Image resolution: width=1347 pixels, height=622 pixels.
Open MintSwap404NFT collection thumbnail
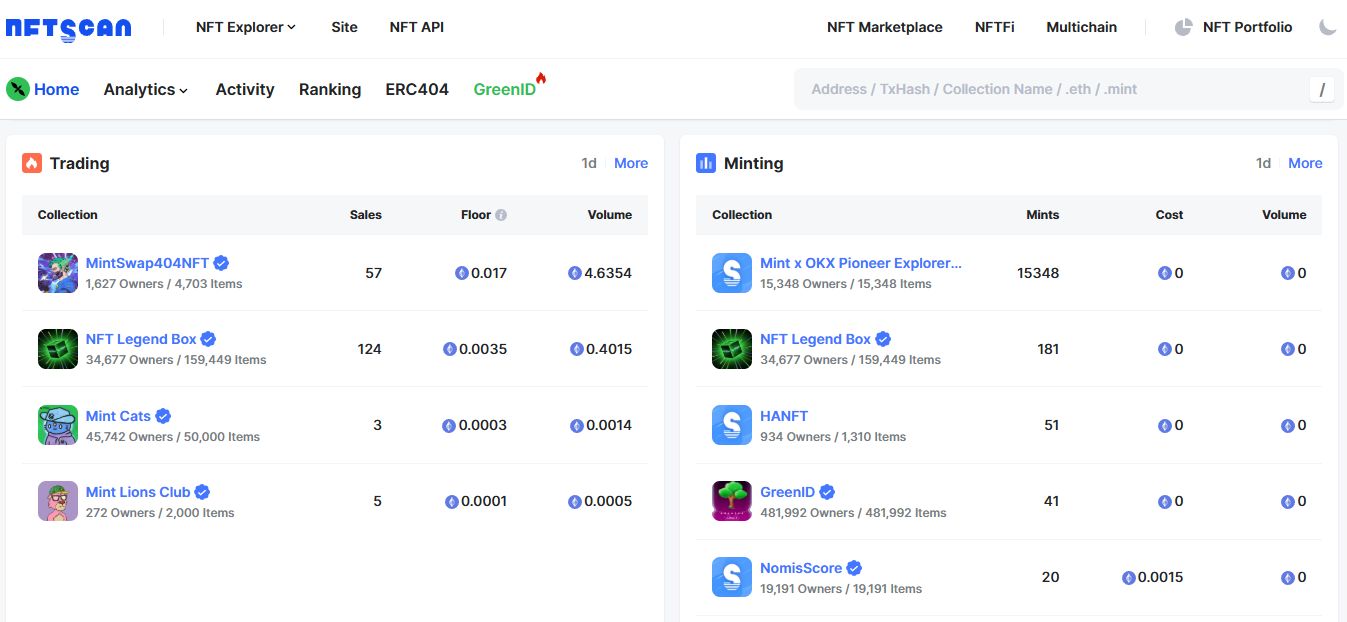point(58,273)
